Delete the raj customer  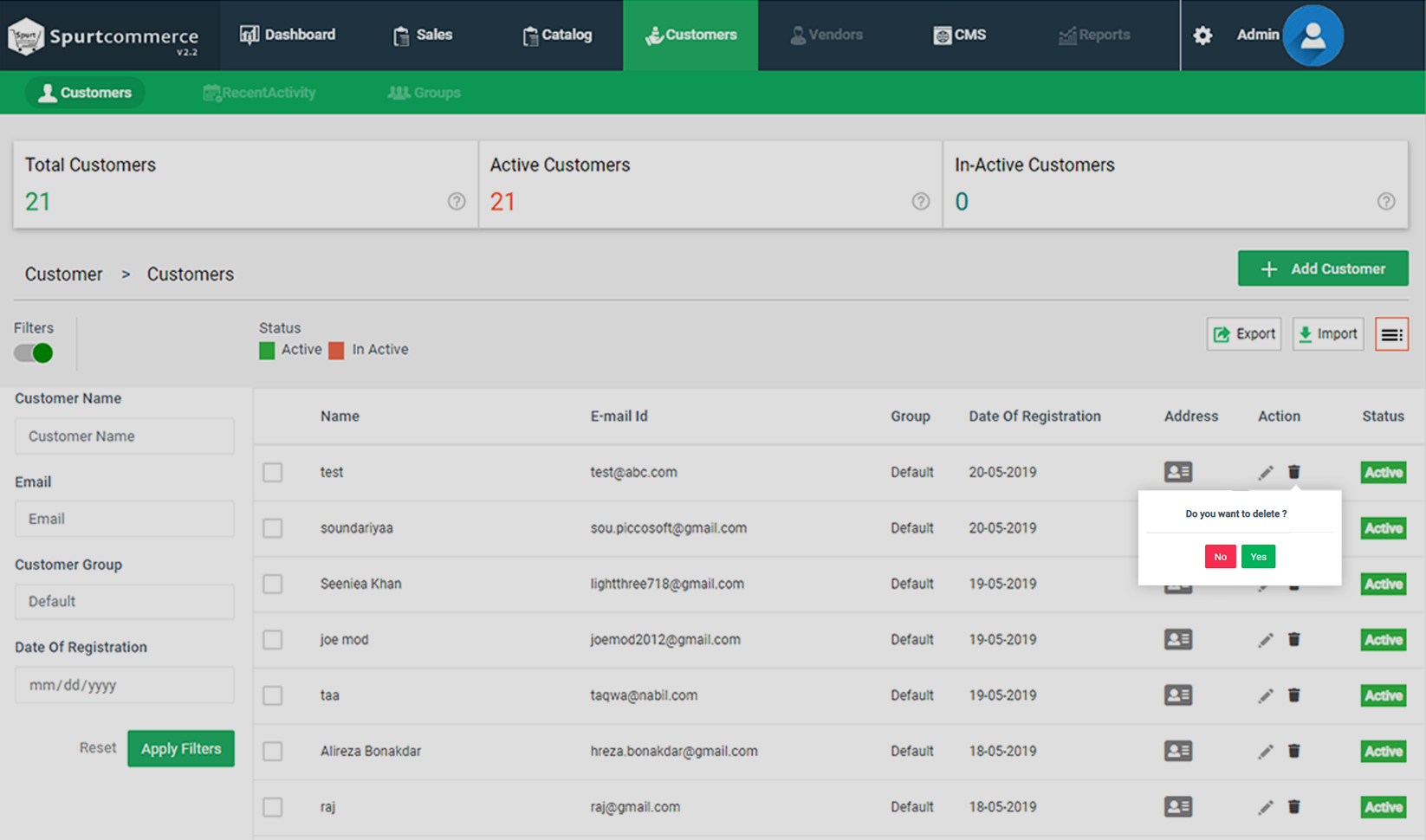pyautogui.click(x=1293, y=807)
